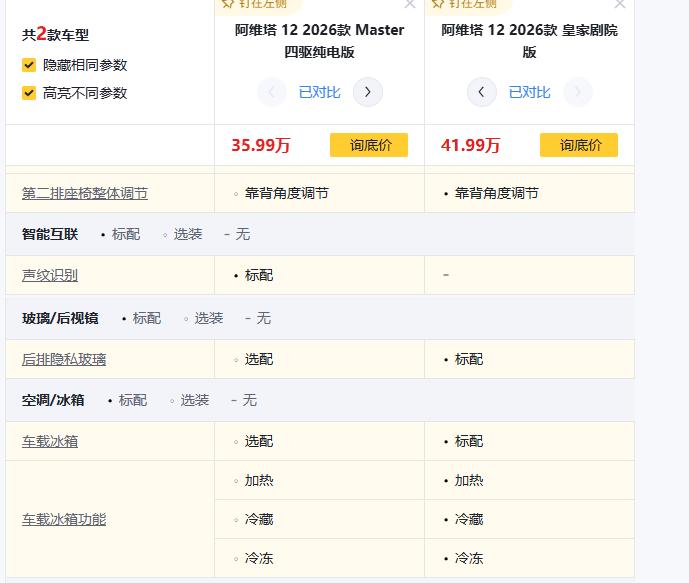The image size is (689, 583).
Task: Click the 35.99万 price text
Action: (261, 145)
